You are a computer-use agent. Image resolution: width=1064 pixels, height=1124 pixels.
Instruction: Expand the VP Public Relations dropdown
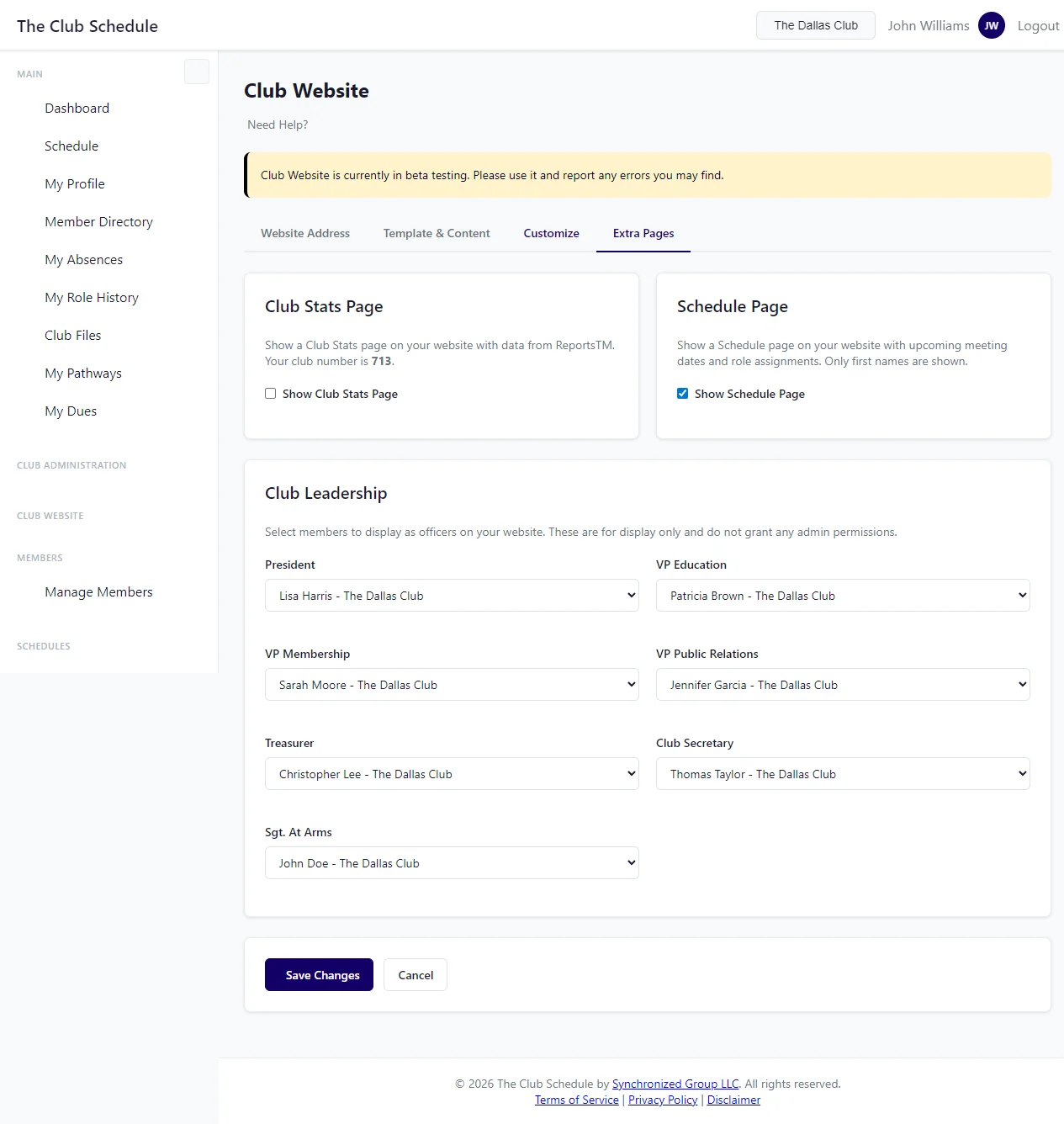842,685
